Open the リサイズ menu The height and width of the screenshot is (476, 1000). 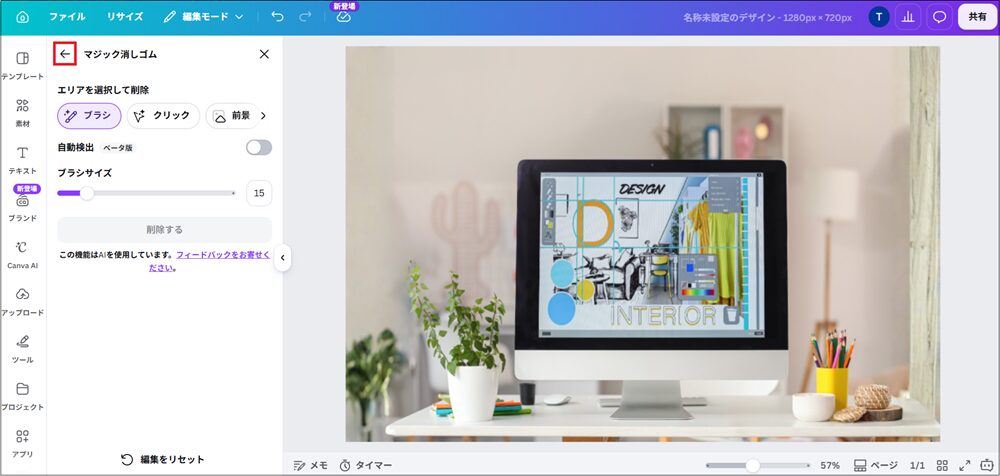(125, 17)
